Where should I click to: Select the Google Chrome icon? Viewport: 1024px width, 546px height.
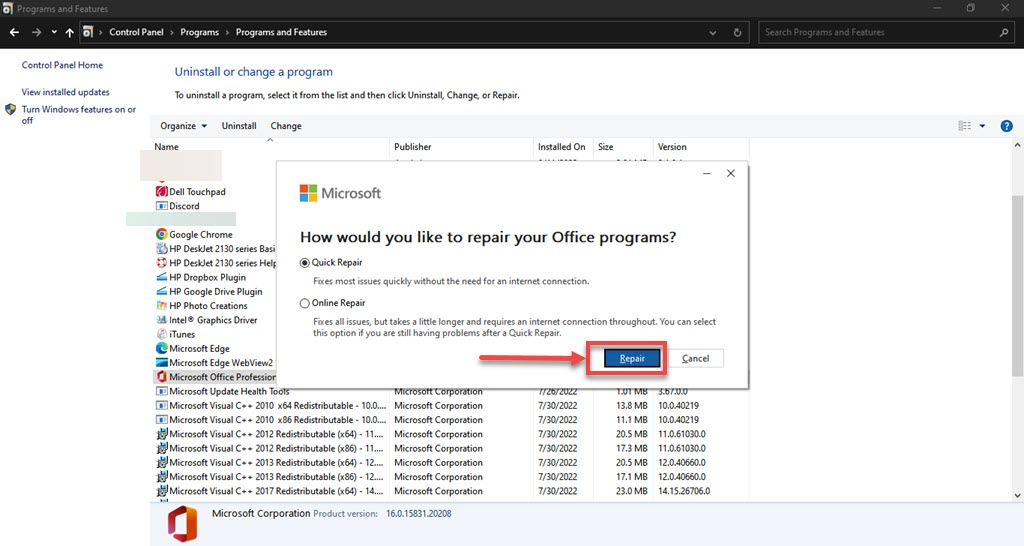[x=161, y=234]
